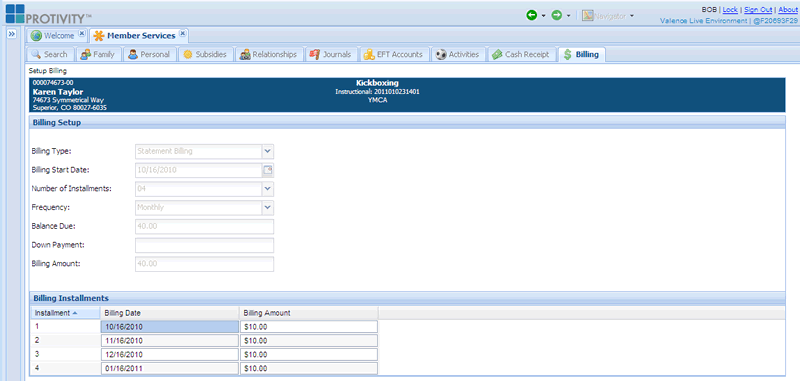Click the green back arrow icon
The height and width of the screenshot is (381, 800).
(532, 15)
